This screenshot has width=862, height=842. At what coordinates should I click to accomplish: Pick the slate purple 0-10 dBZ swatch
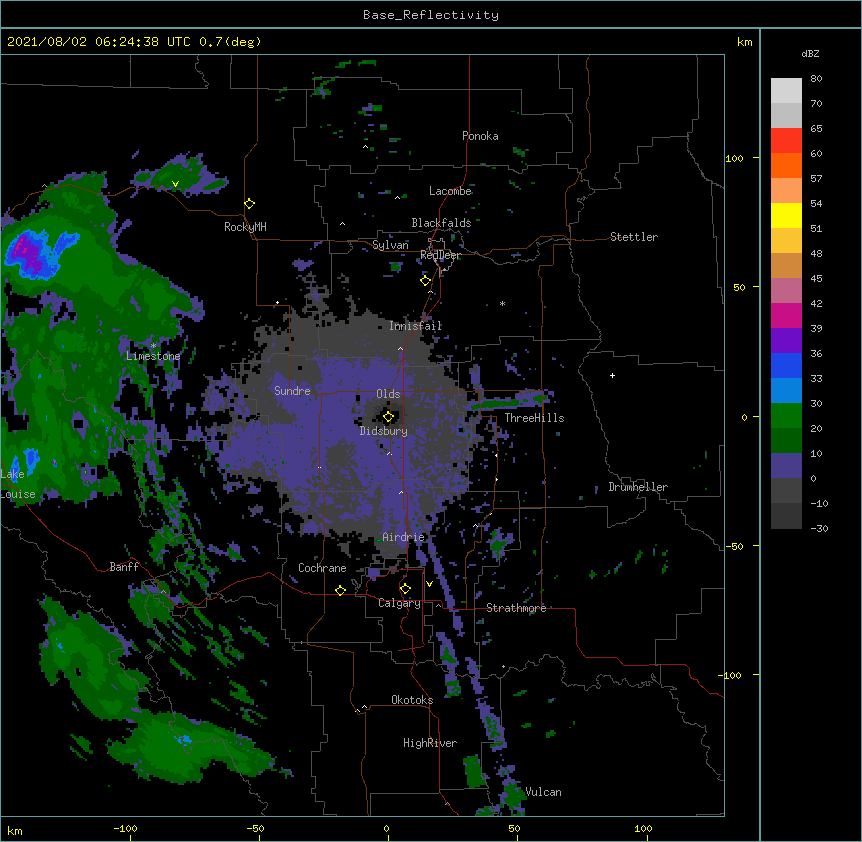point(786,466)
